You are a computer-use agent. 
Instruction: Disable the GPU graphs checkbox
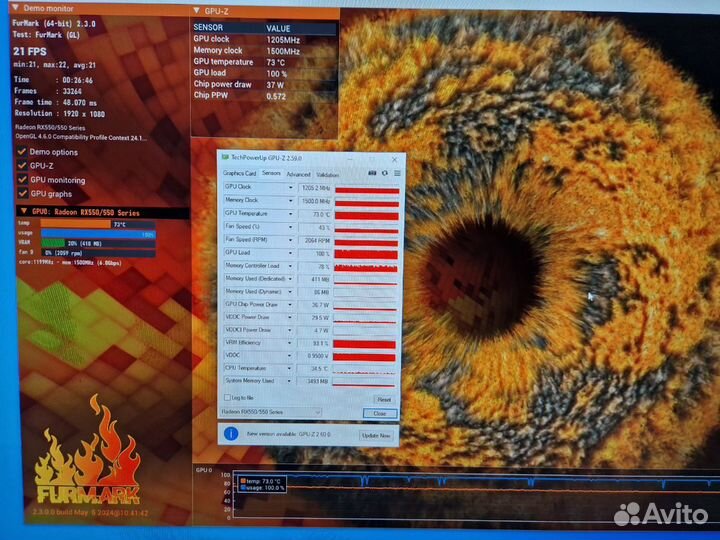(22, 193)
